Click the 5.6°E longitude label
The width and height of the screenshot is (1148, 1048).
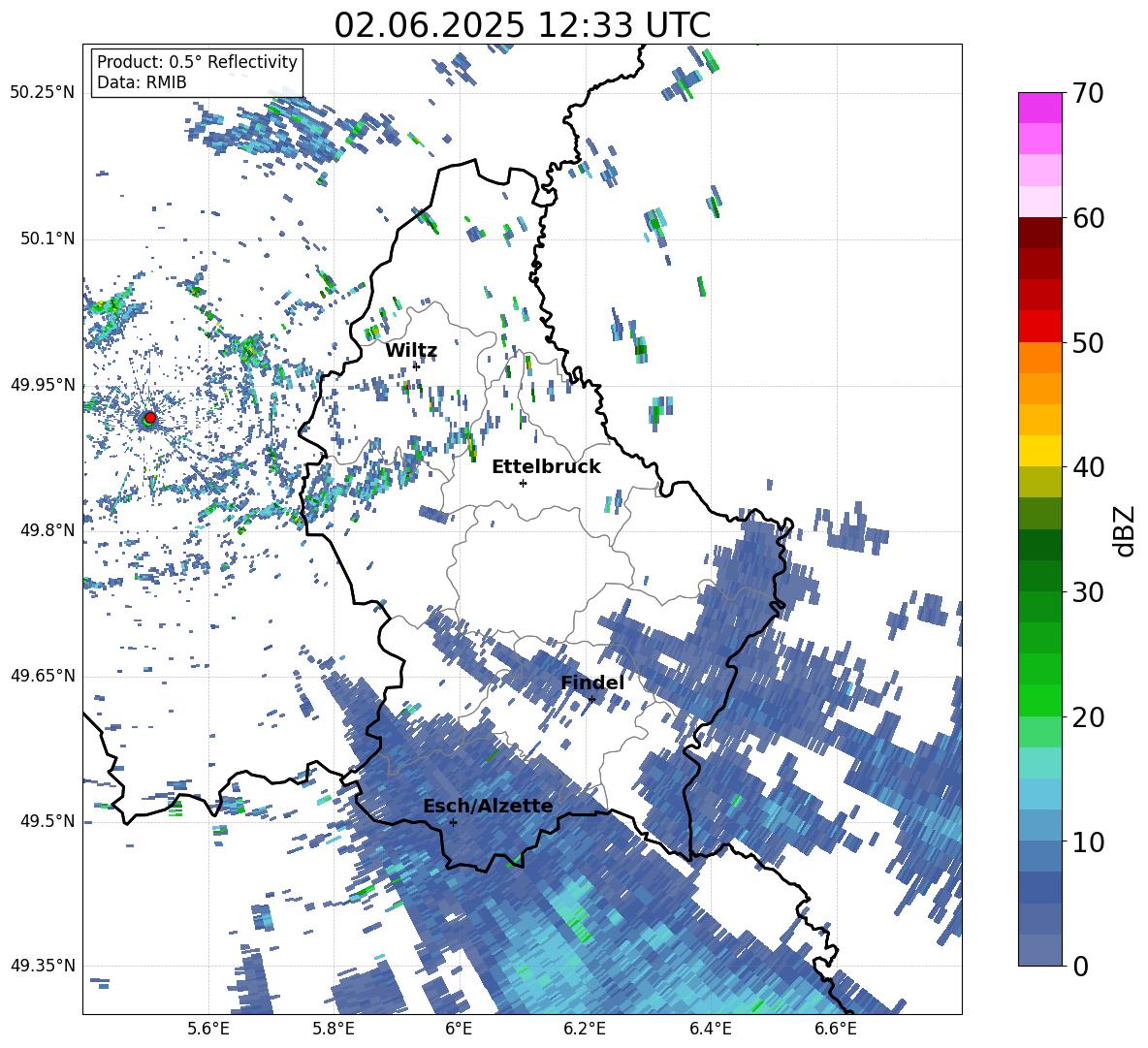pos(208,1029)
